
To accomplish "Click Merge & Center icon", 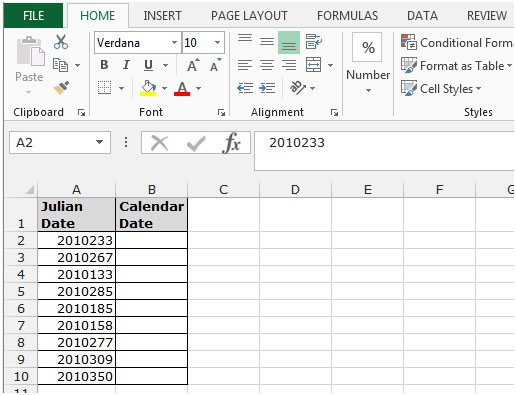I will [x=314, y=65].
